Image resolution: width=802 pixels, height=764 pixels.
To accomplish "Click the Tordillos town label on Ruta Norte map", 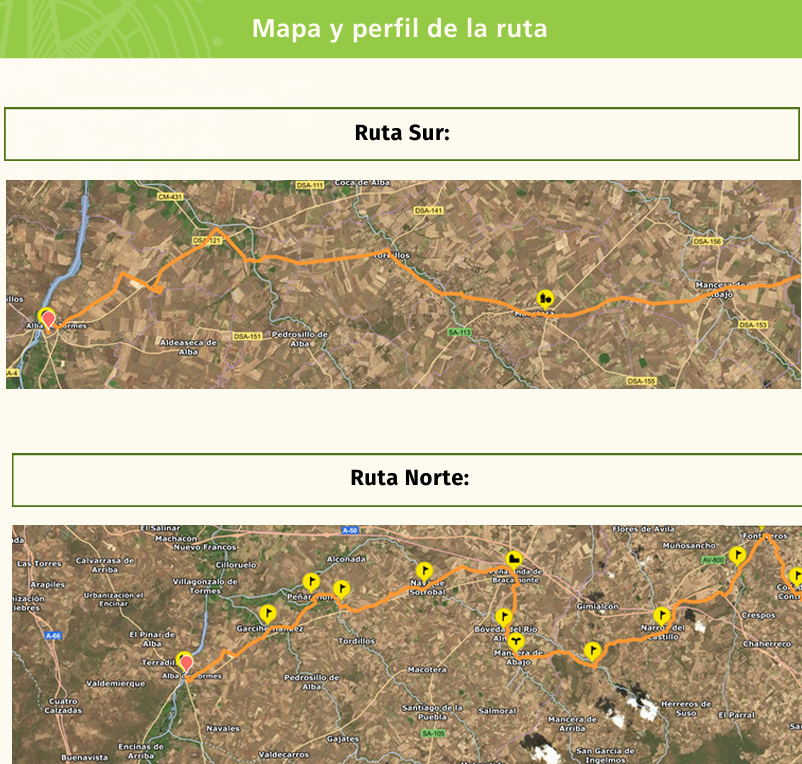I will point(357,640).
